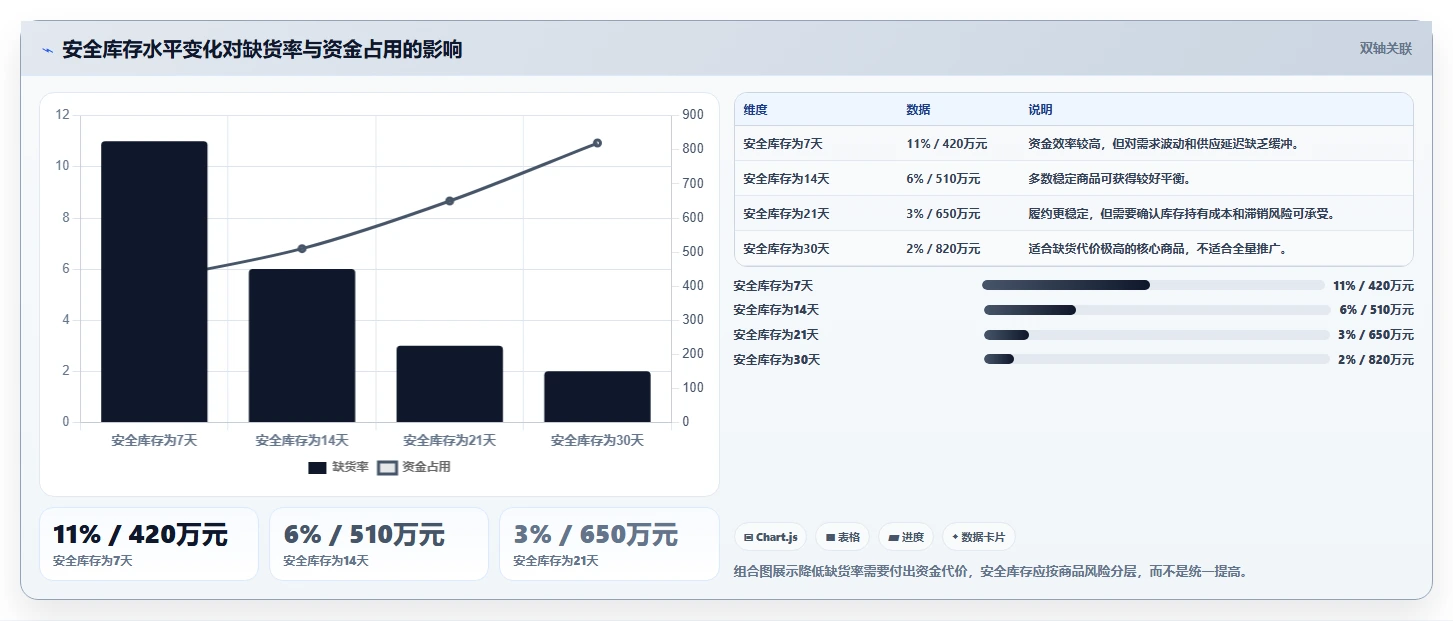The height and width of the screenshot is (621, 1453).
Task: Select the 3% / 650万元 summary card
Action: click(x=609, y=544)
